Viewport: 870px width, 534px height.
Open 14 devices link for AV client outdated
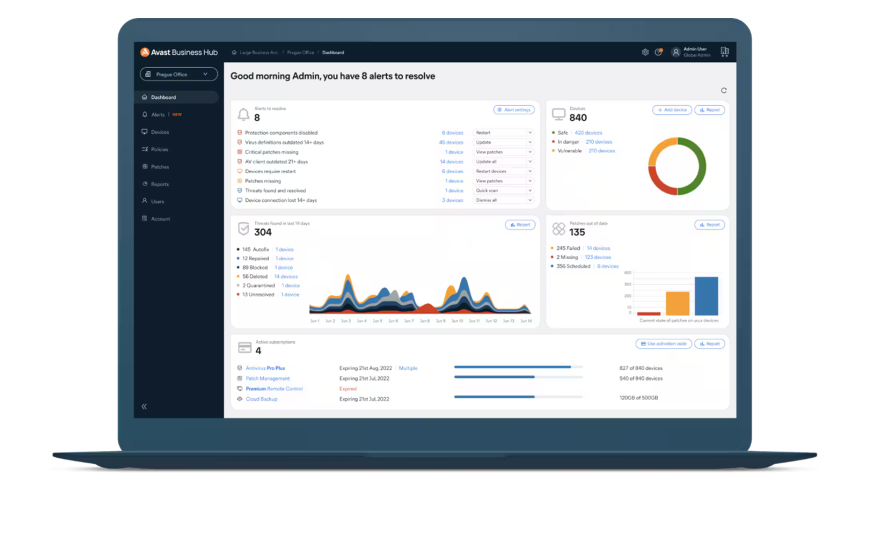click(x=452, y=162)
